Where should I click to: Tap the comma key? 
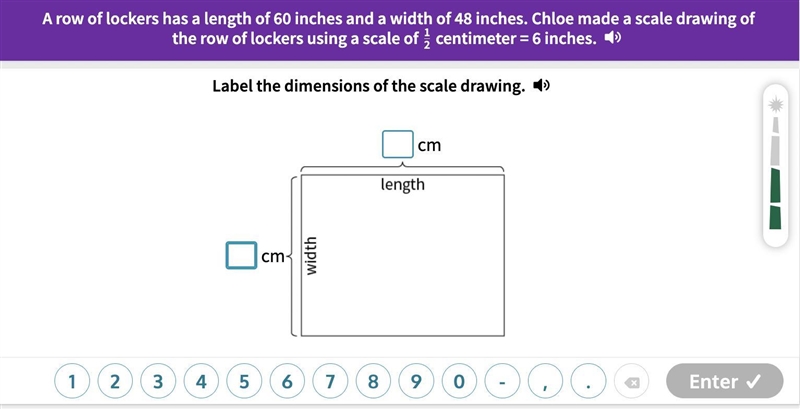coord(545,381)
